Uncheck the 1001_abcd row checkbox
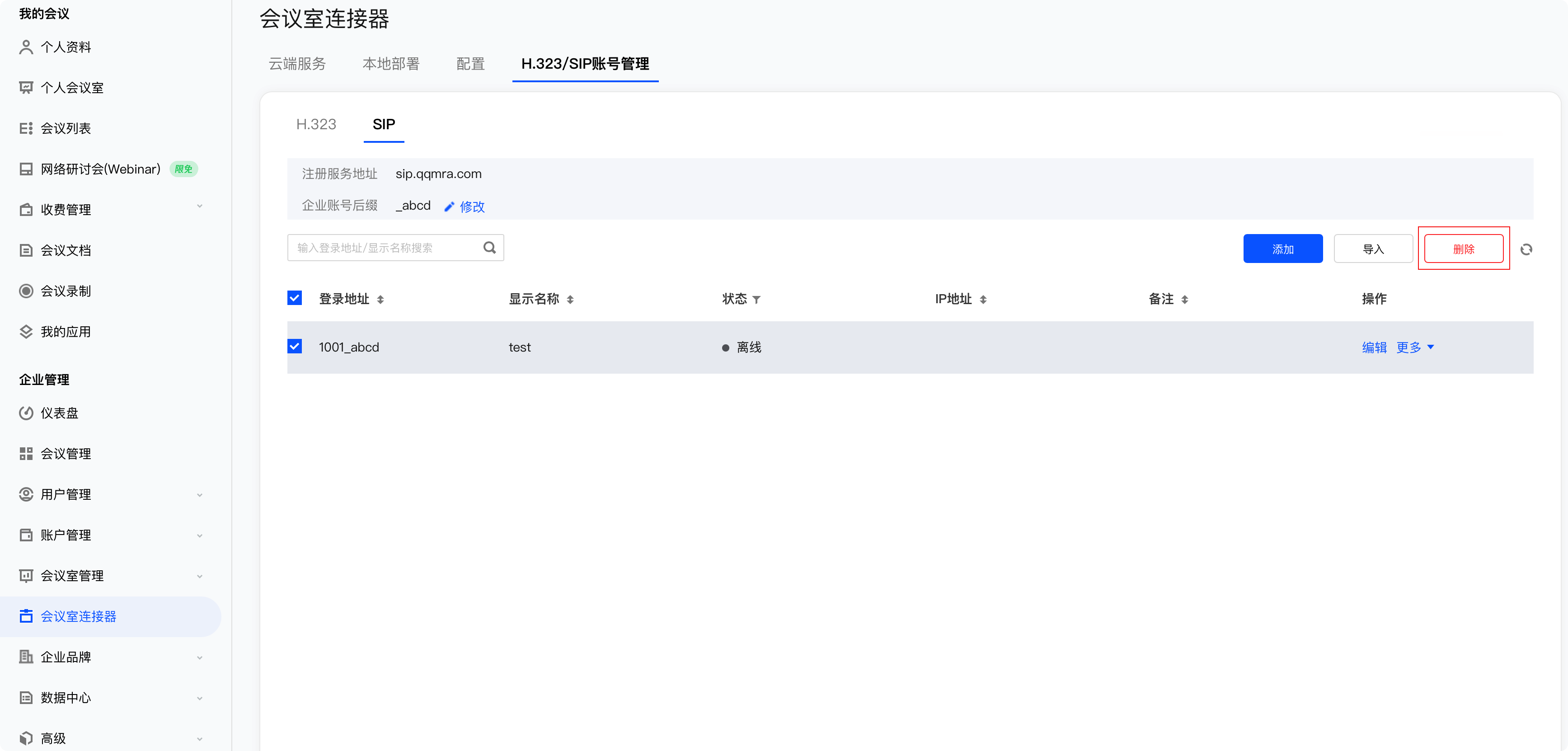Viewport: 1568px width, 751px height. [x=295, y=346]
